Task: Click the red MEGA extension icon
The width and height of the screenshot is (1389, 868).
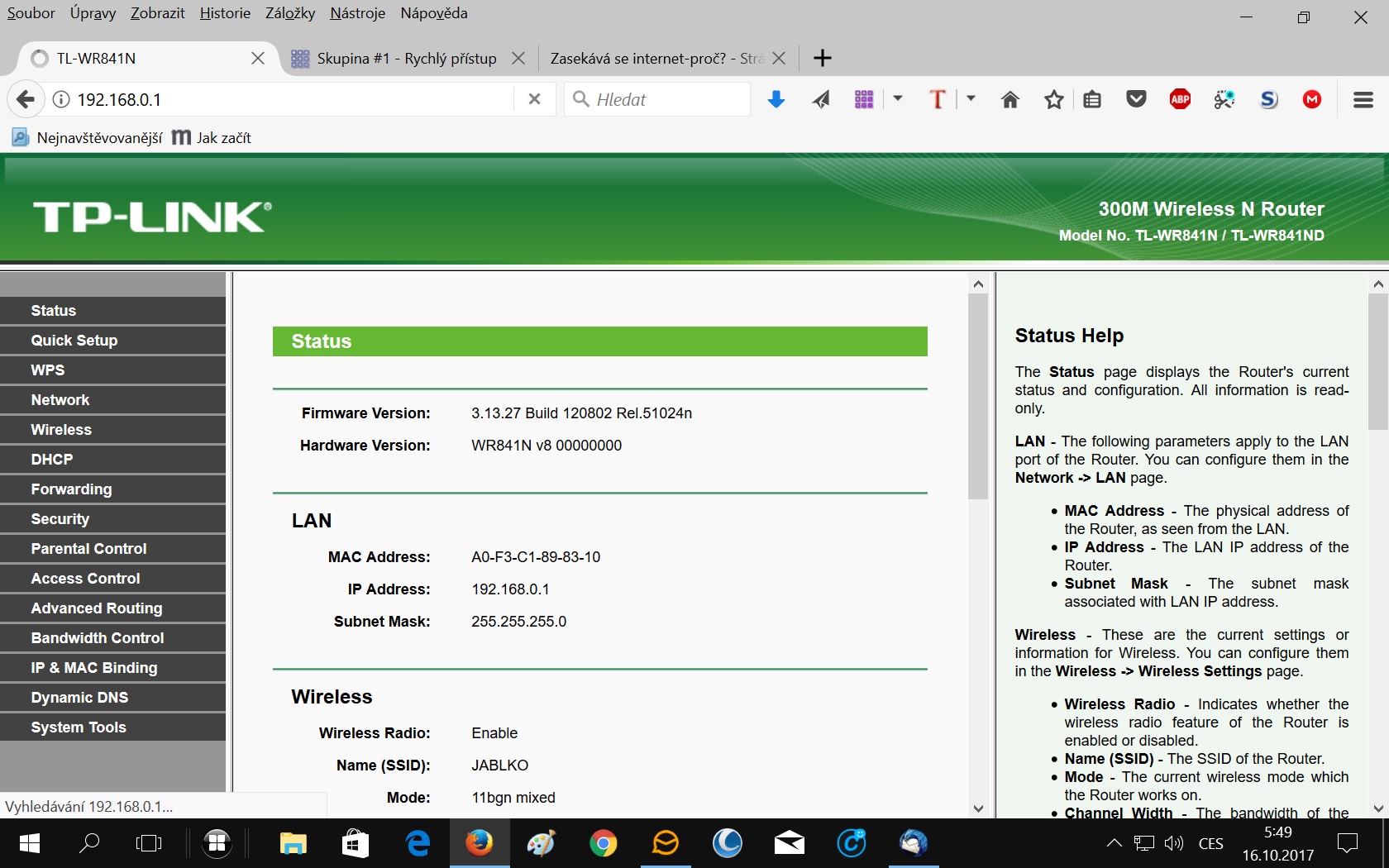Action: [1311, 100]
